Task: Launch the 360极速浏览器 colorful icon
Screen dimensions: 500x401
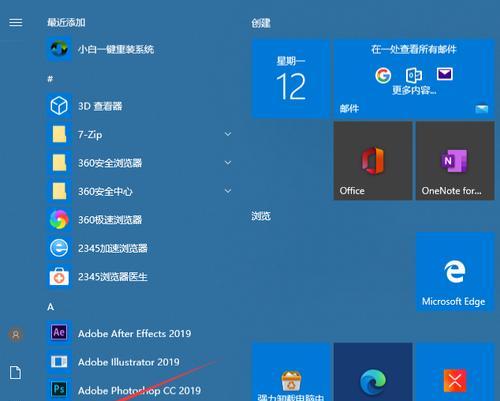Action: [59, 220]
